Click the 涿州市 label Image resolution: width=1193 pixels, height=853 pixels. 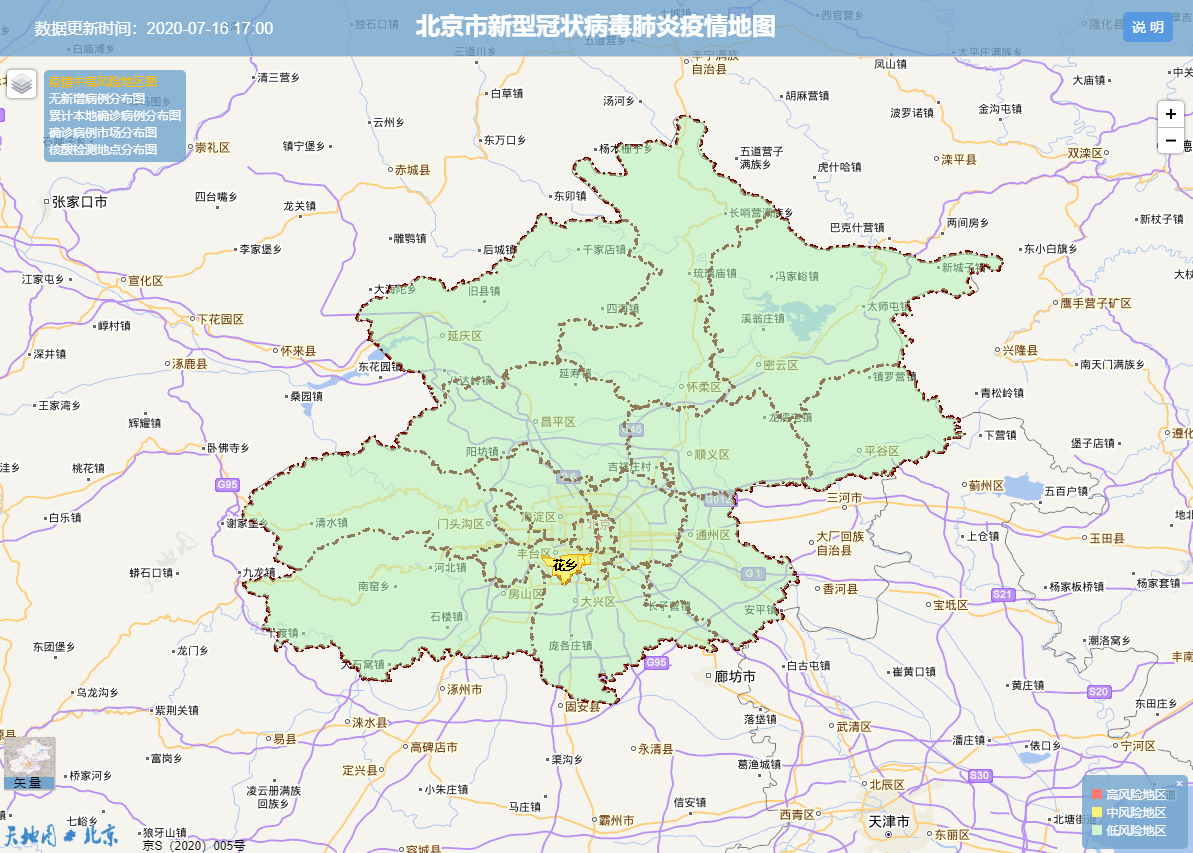[x=464, y=689]
